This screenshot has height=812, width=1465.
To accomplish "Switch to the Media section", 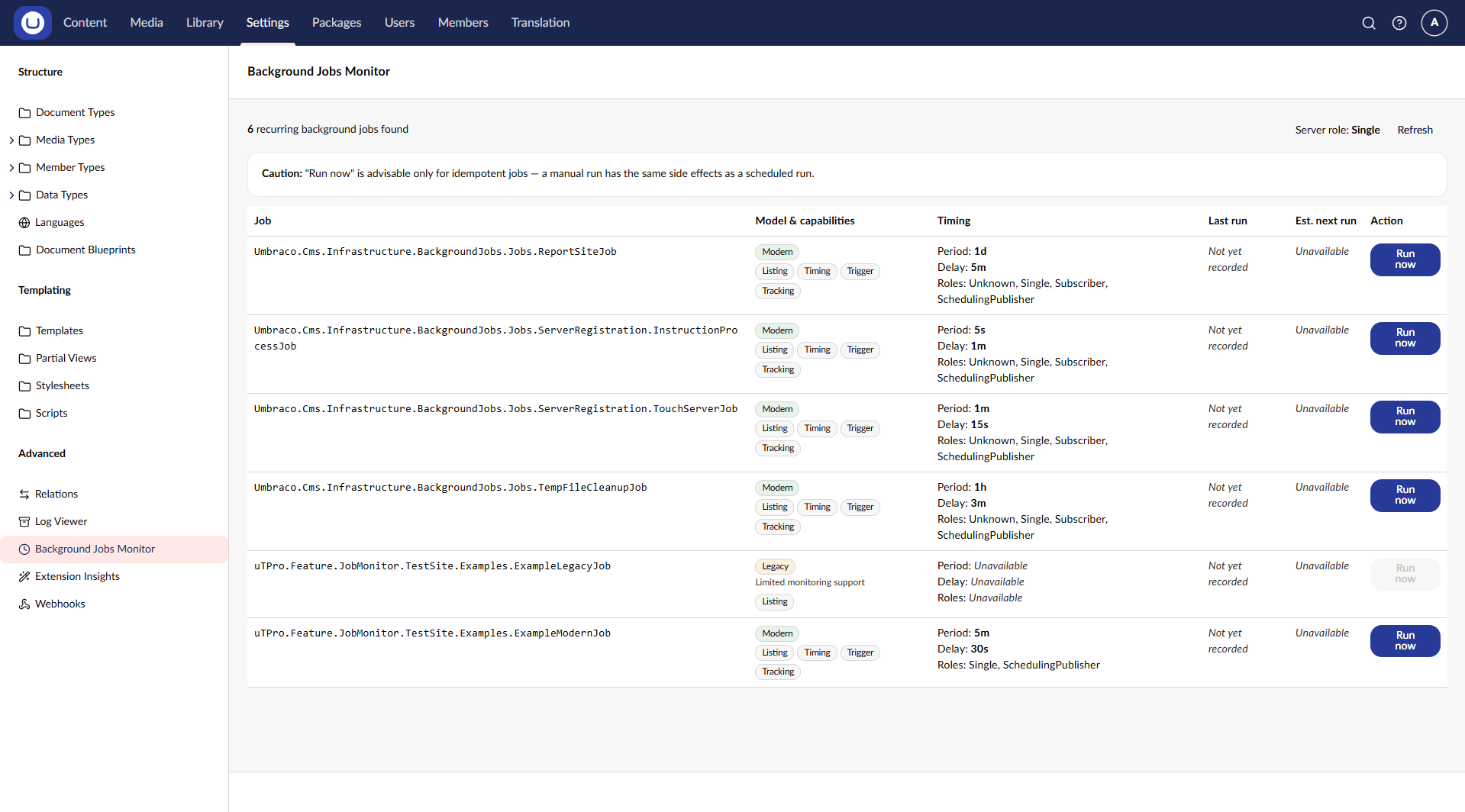I will (147, 23).
